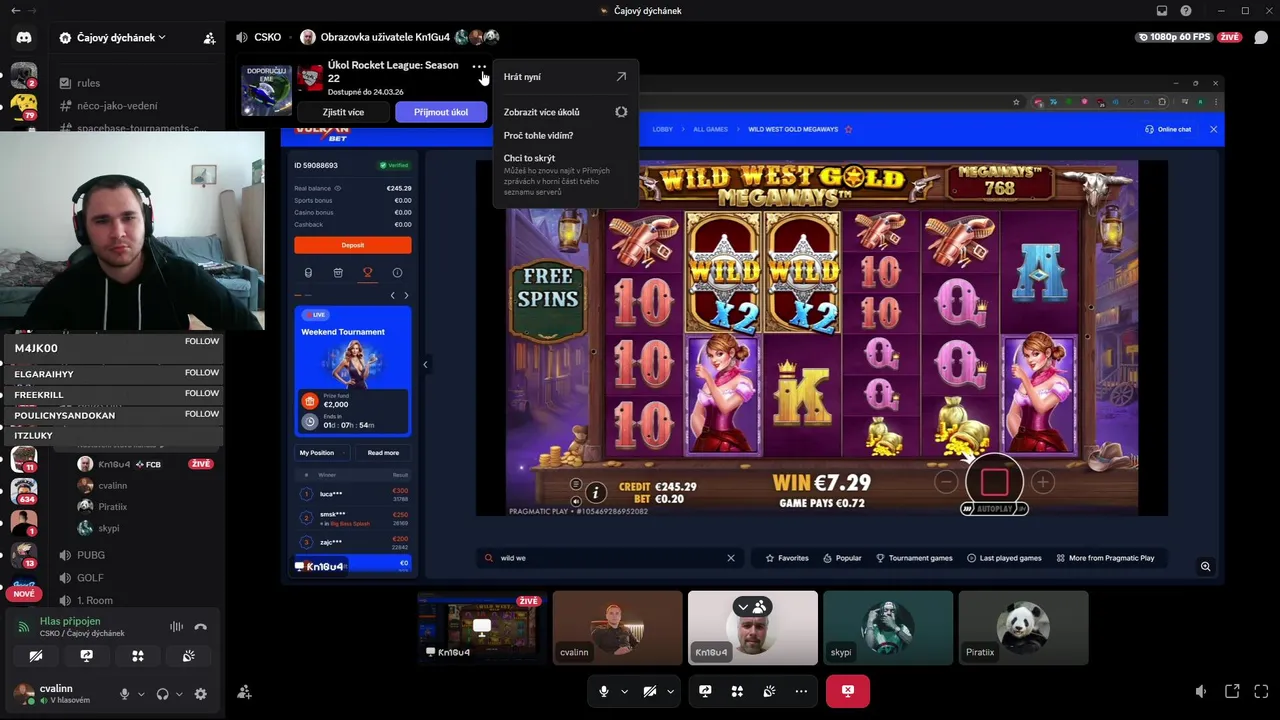Open Last played games filter

point(1004,558)
